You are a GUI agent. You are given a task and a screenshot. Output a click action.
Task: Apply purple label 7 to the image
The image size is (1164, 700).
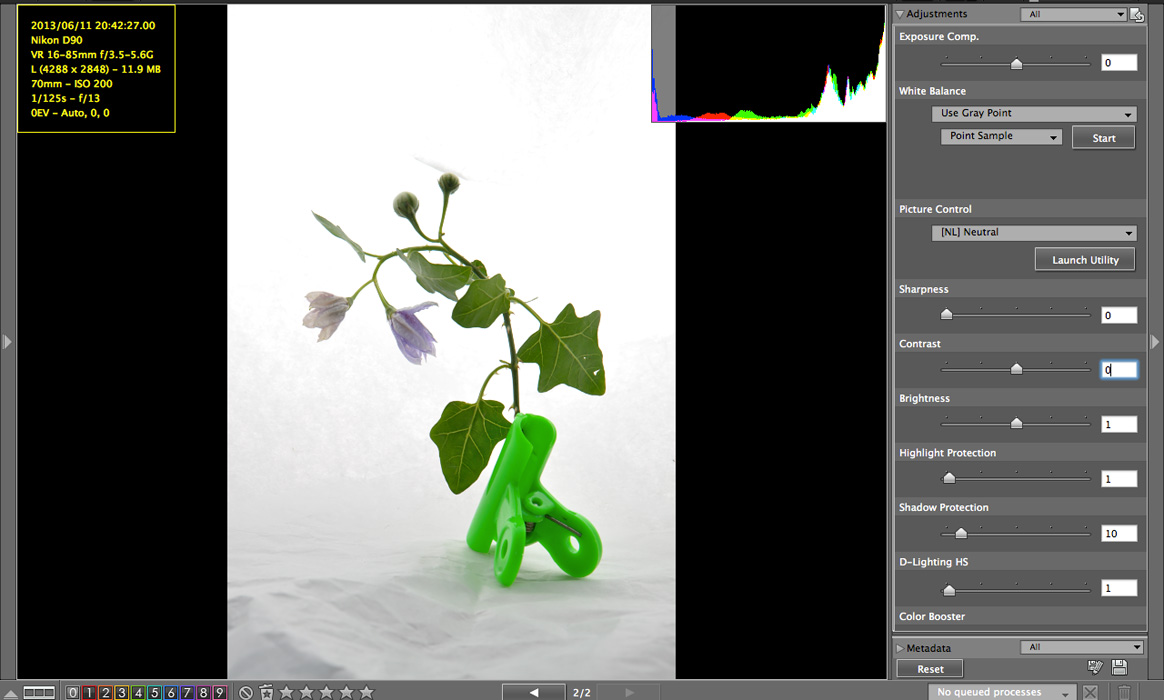(187, 692)
